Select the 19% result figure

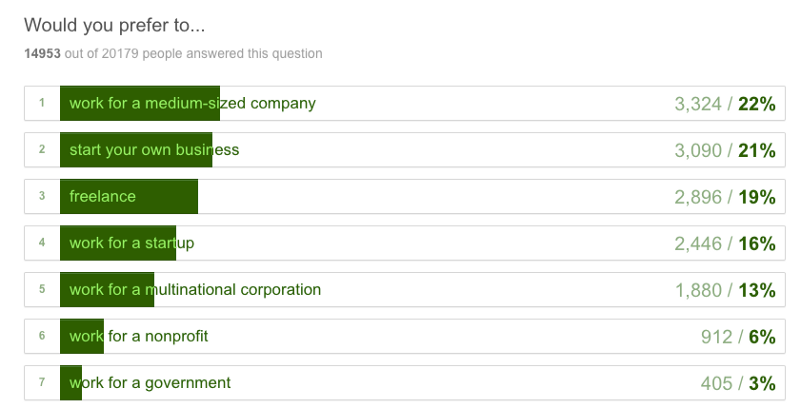coord(757,197)
